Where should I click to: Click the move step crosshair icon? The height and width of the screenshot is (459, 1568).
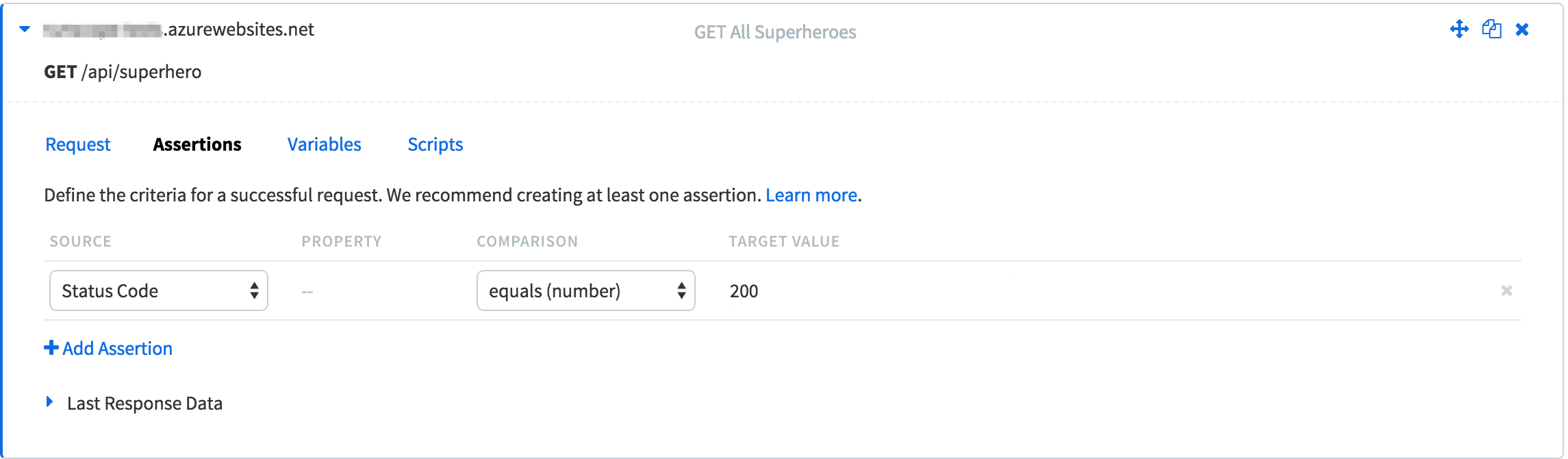point(1459,29)
